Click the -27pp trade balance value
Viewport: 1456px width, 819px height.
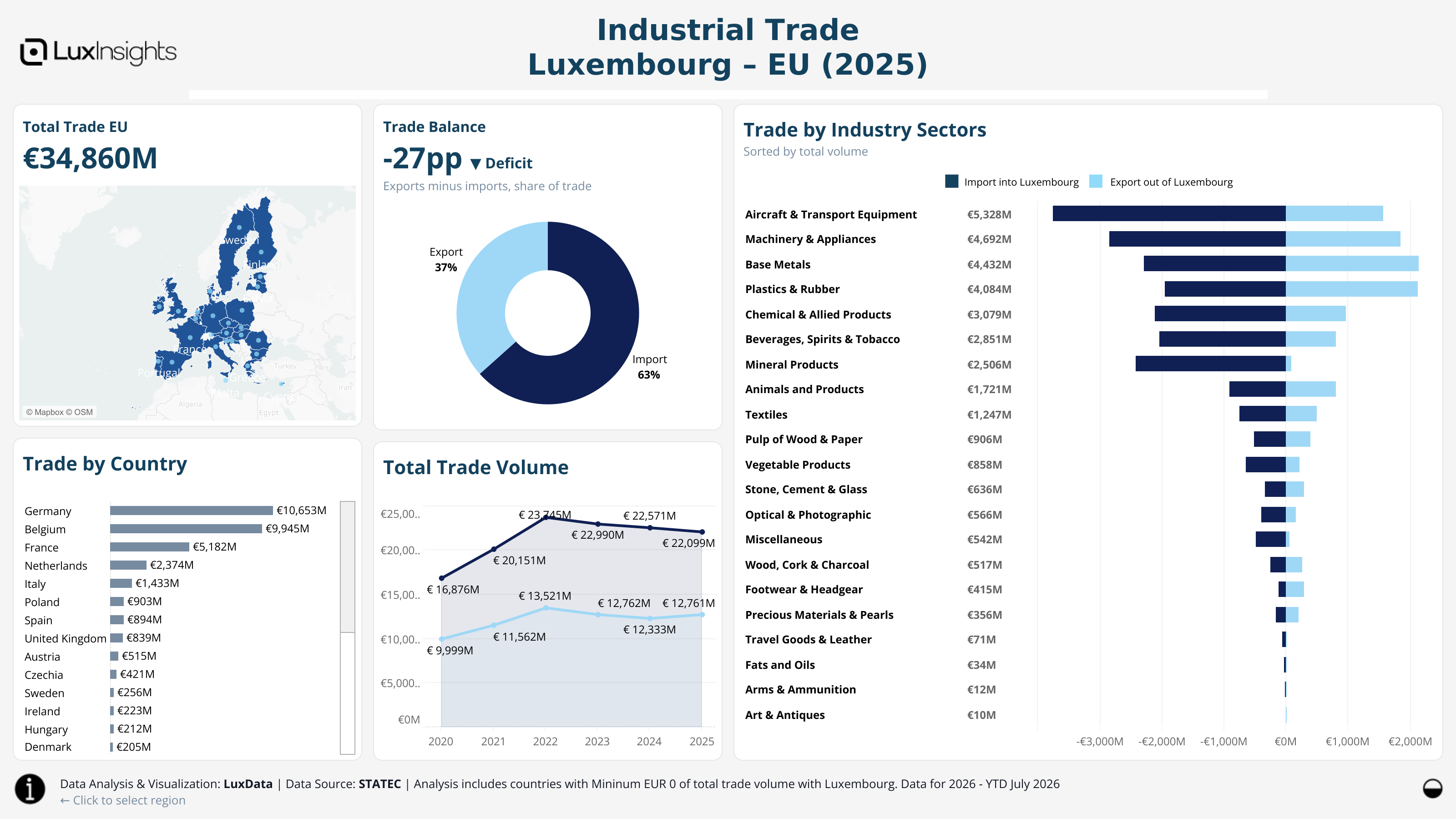[x=422, y=159]
